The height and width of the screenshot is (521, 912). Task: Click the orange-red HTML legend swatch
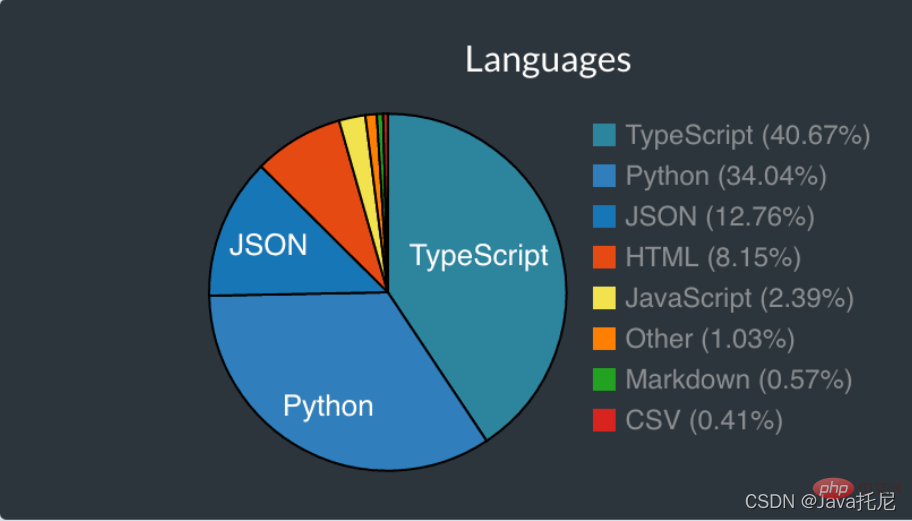[x=604, y=257]
